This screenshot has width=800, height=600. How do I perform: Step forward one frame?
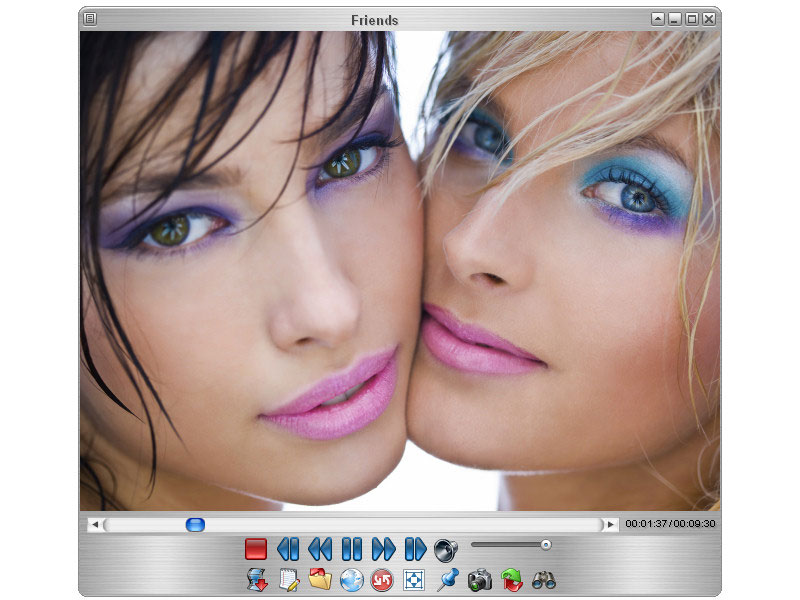[x=415, y=549]
